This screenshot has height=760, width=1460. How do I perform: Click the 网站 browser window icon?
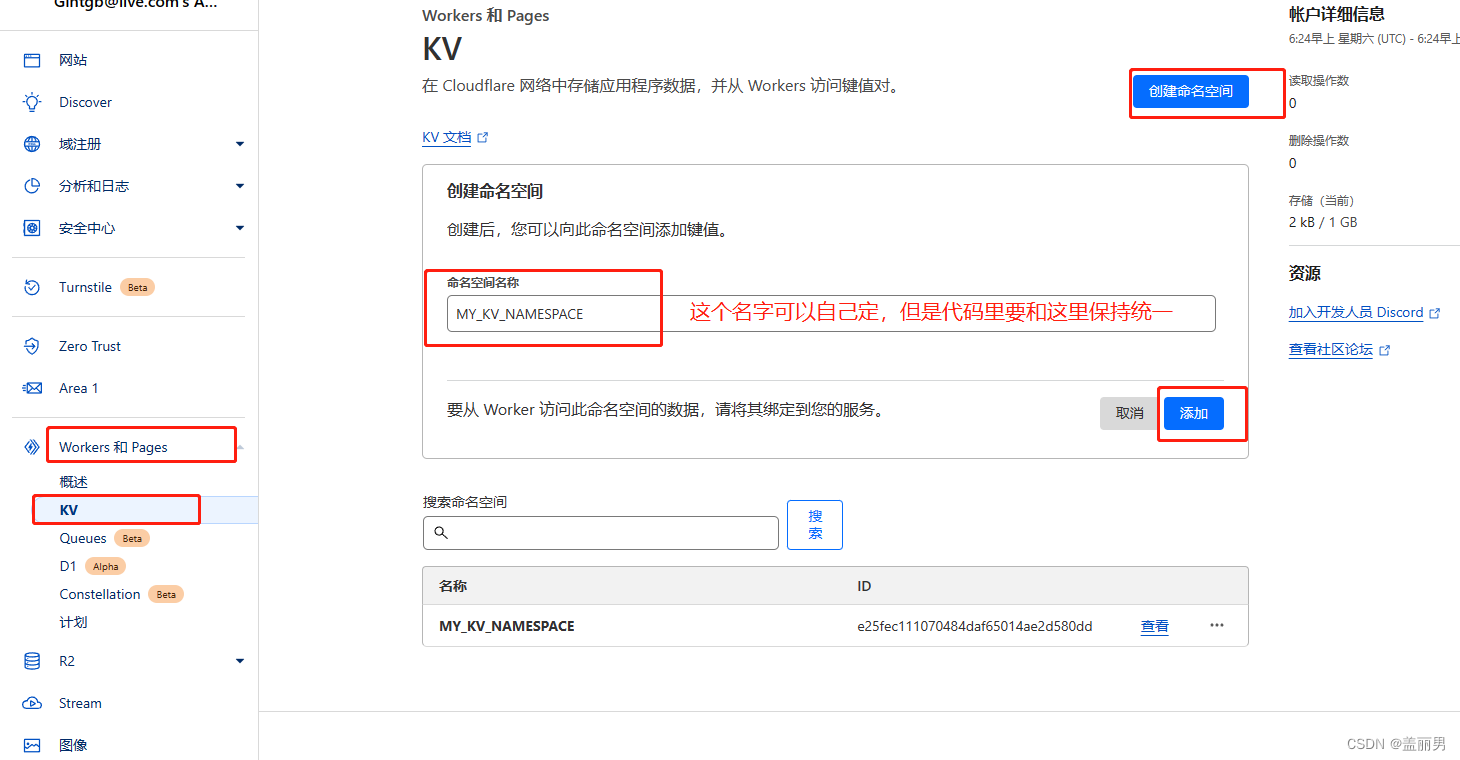(32, 60)
